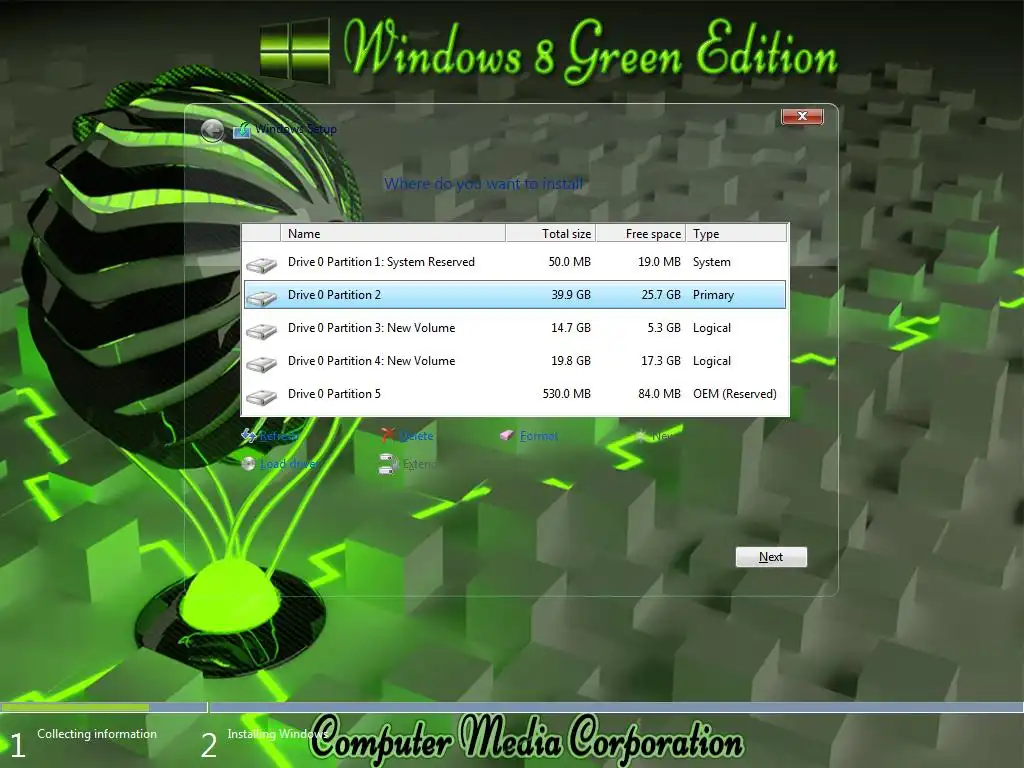Sort by the Name column header
The image size is (1024, 768).
(x=392, y=233)
